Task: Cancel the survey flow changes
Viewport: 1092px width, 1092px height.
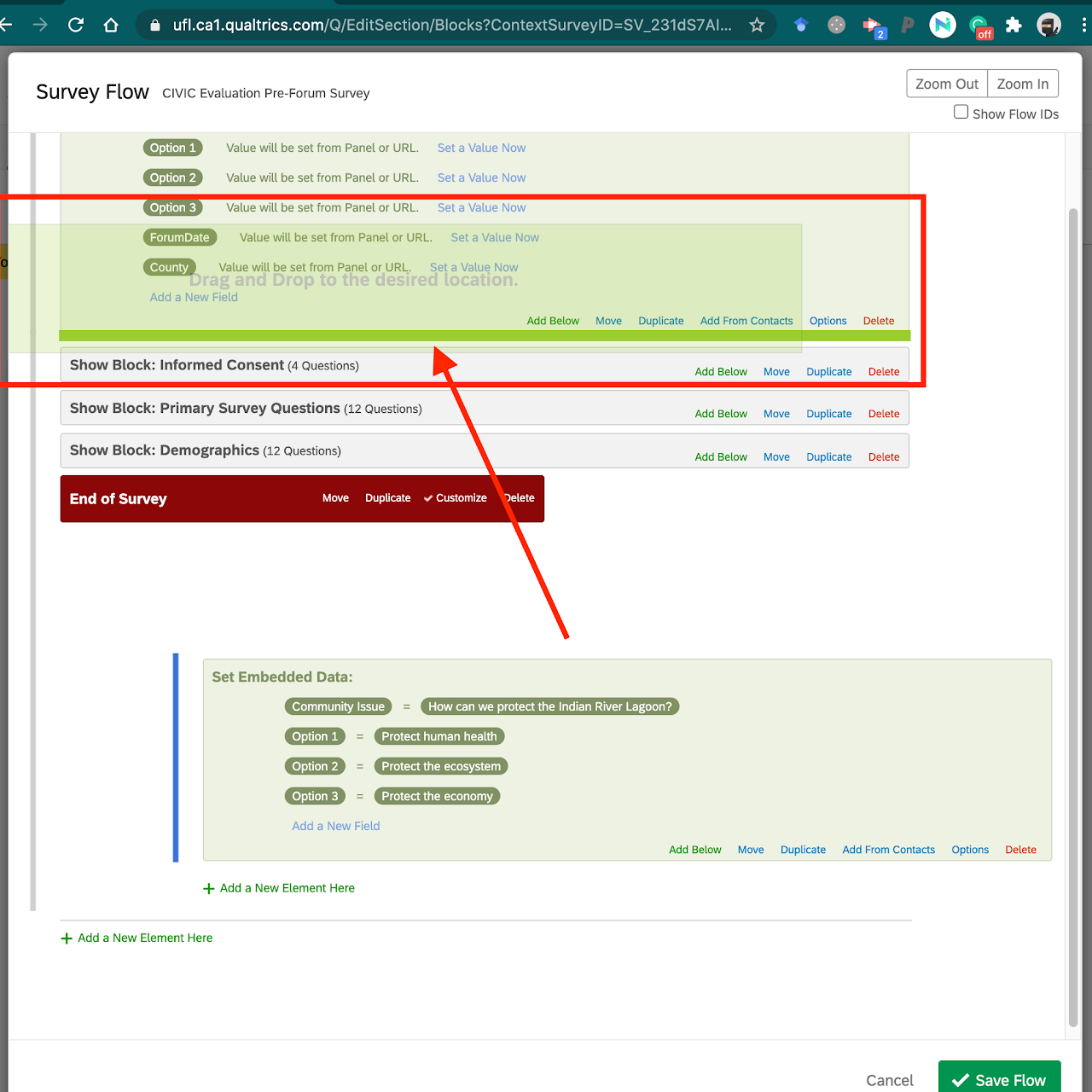Action: [x=889, y=1080]
